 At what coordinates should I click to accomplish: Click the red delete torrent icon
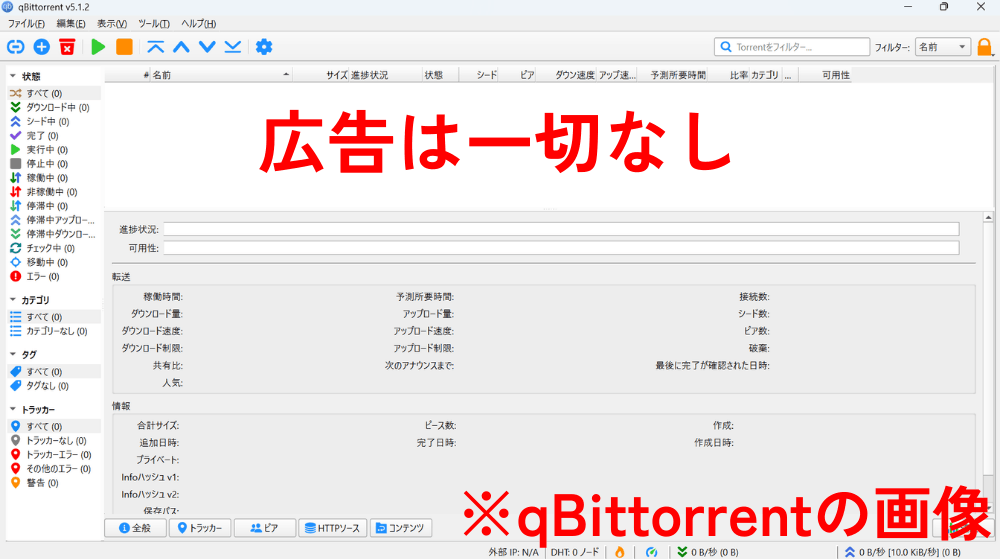point(67,47)
